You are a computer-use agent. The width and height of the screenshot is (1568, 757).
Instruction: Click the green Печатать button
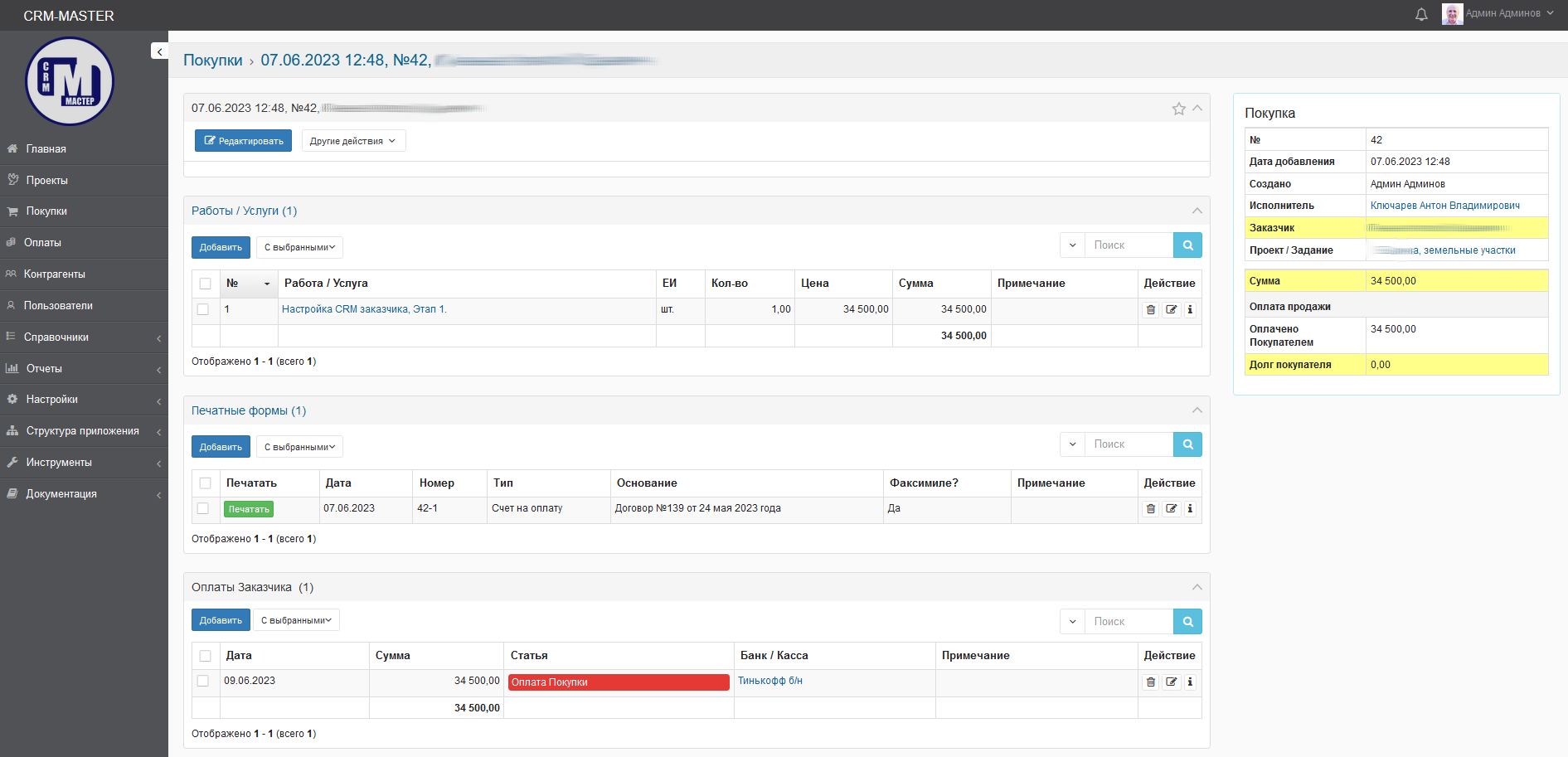pyautogui.click(x=248, y=509)
